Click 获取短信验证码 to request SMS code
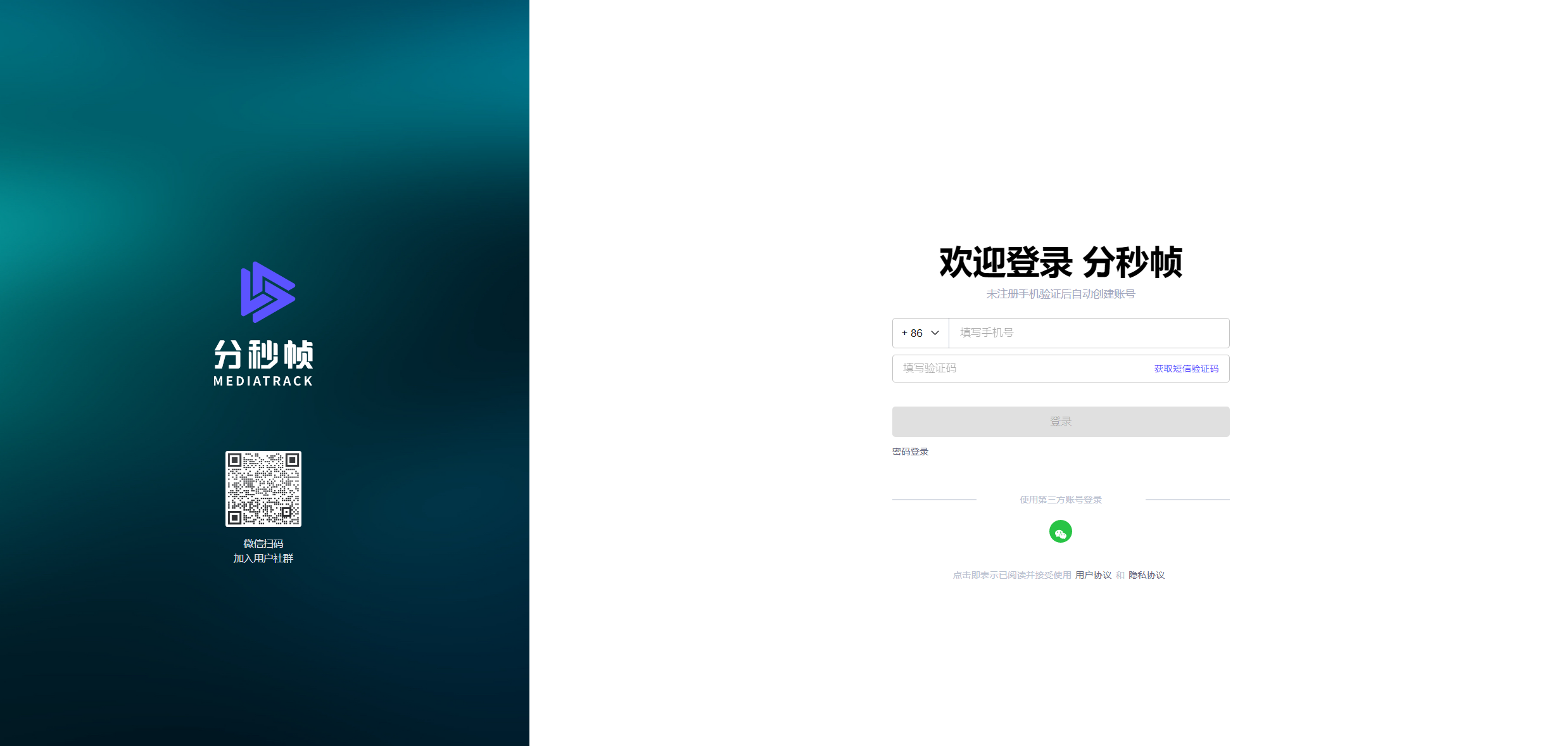The height and width of the screenshot is (746, 1568). [x=1186, y=369]
